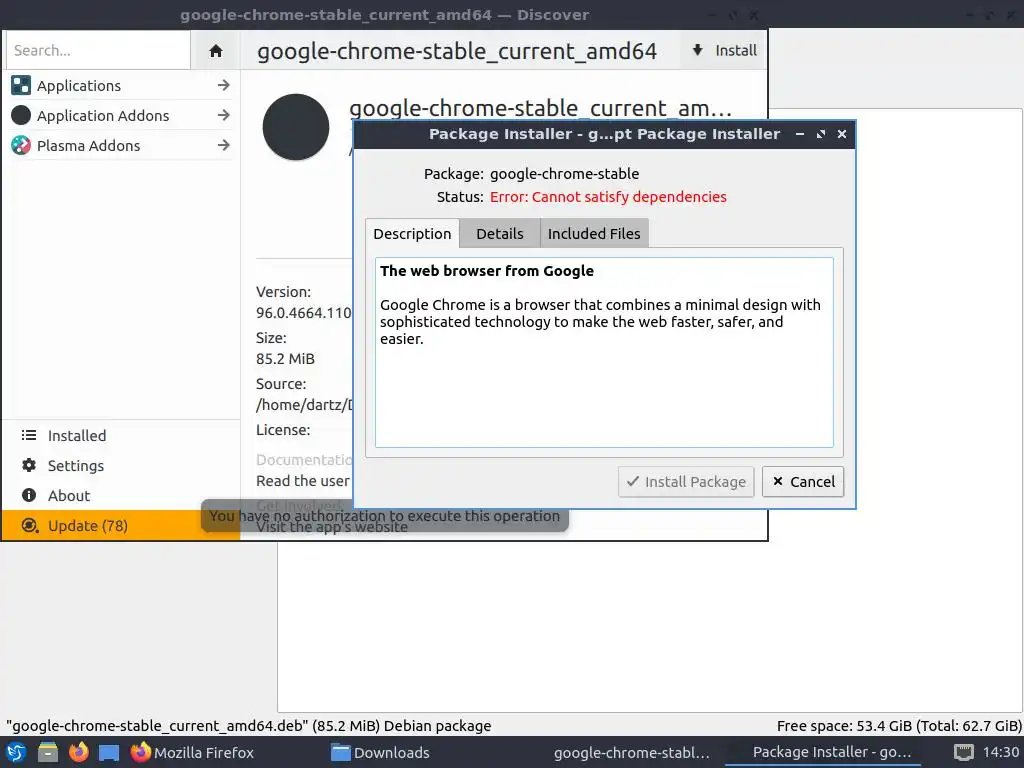Open the file manager taskbar icon

pyautogui.click(x=47, y=752)
